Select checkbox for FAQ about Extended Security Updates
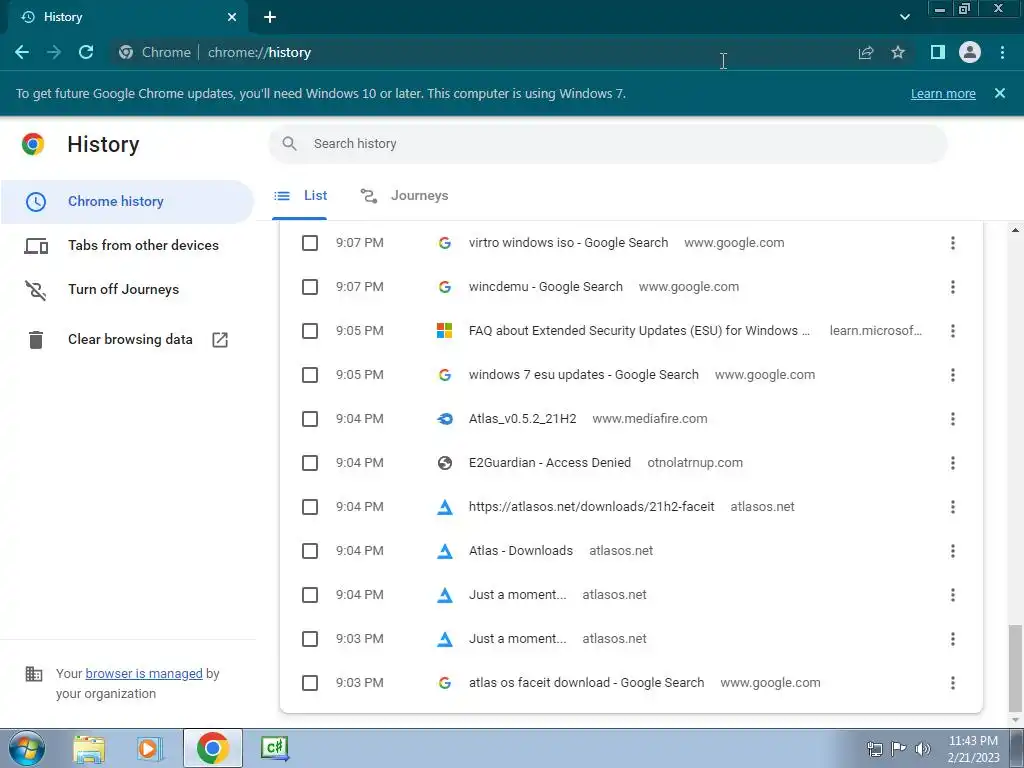 (x=310, y=331)
